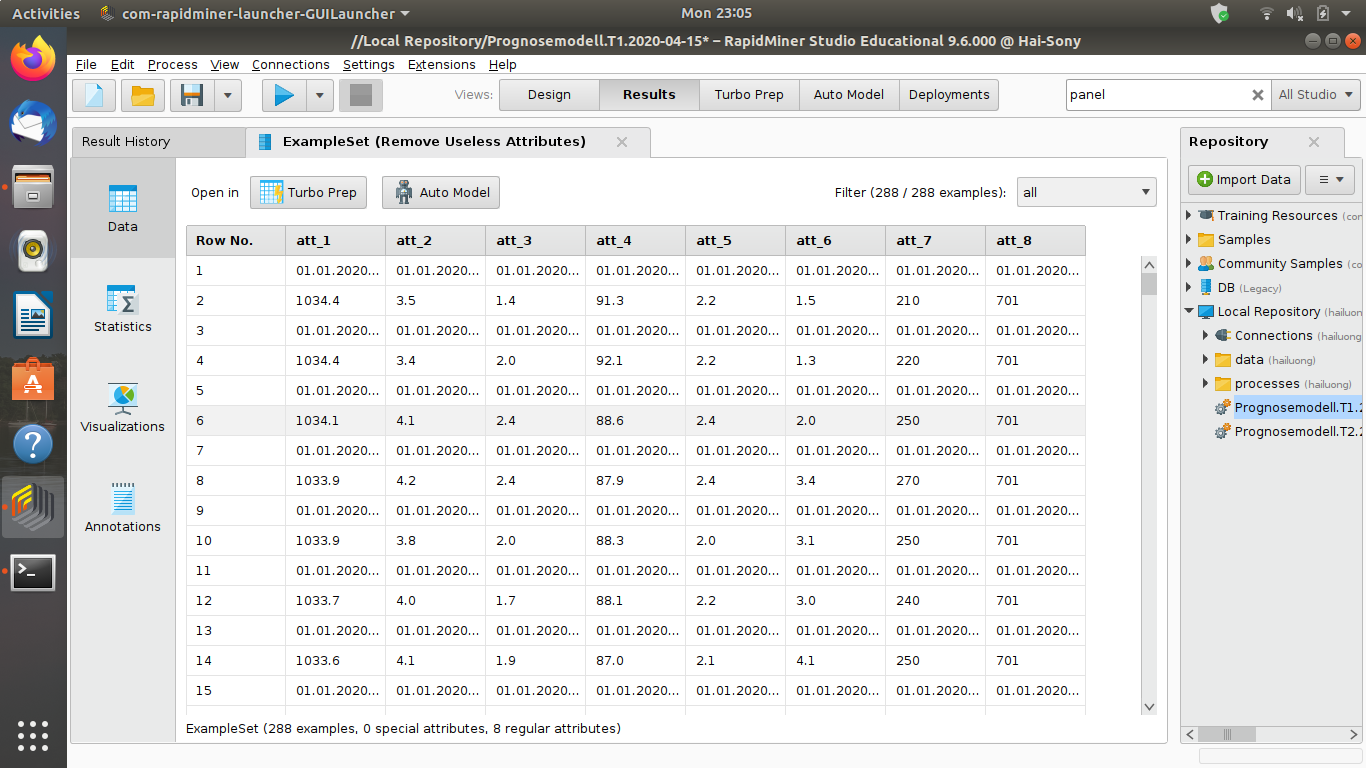Open the Deployments view
This screenshot has width=1366, height=768.
coord(949,95)
